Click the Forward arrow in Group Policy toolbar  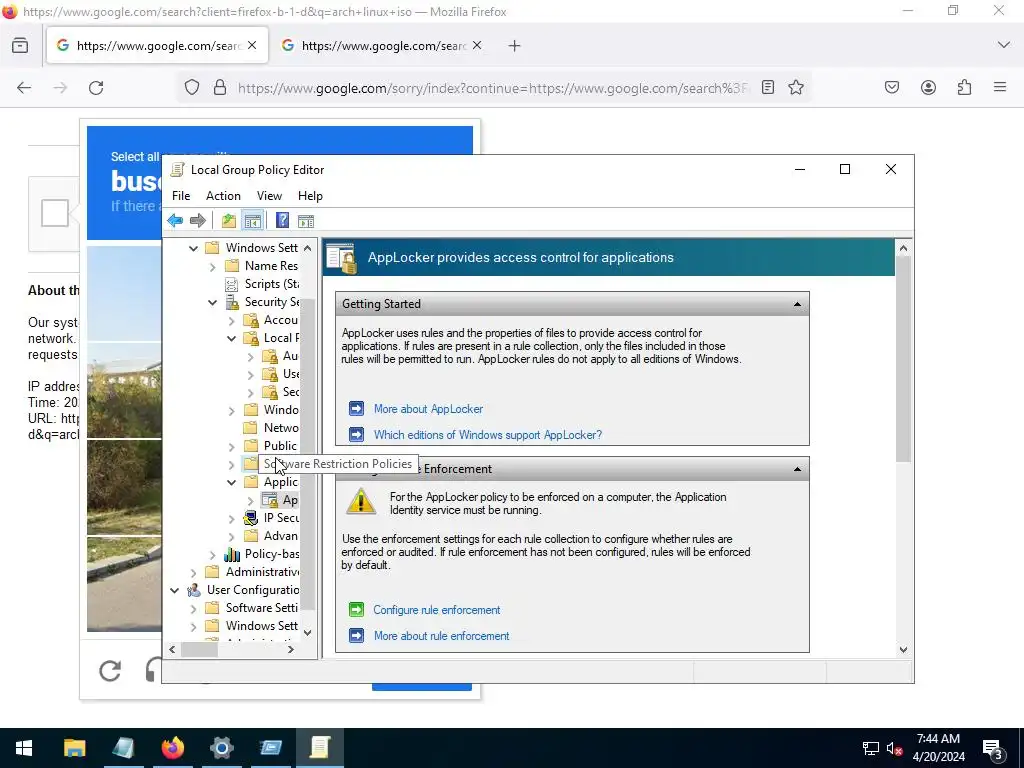(198, 221)
